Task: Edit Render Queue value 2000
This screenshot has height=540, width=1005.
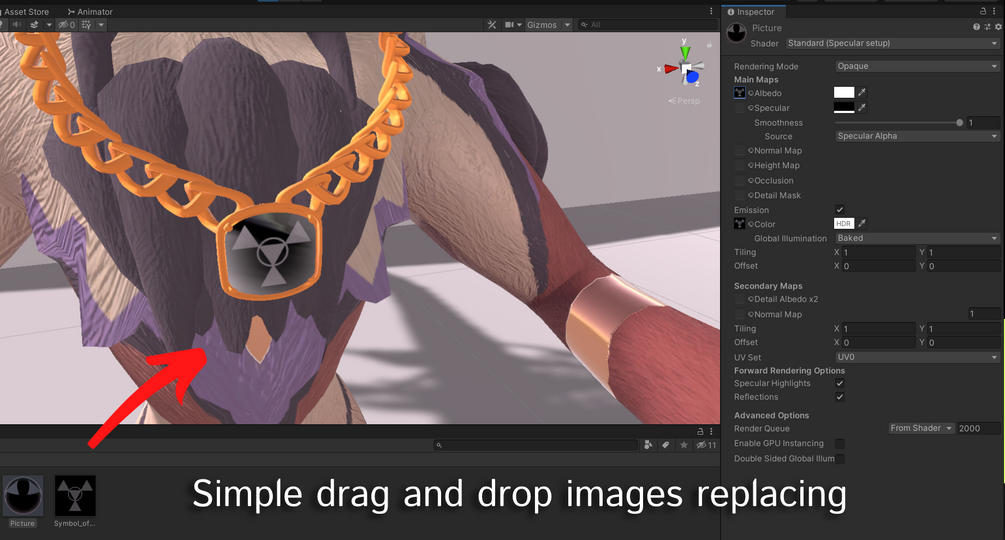Action: 978,428
